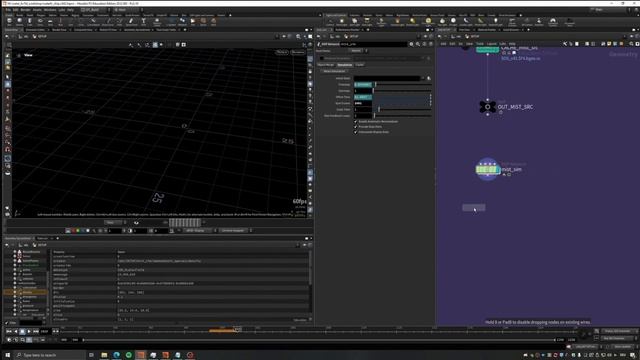Open File Explorer from taskbar

pyautogui.click(x=104, y=355)
